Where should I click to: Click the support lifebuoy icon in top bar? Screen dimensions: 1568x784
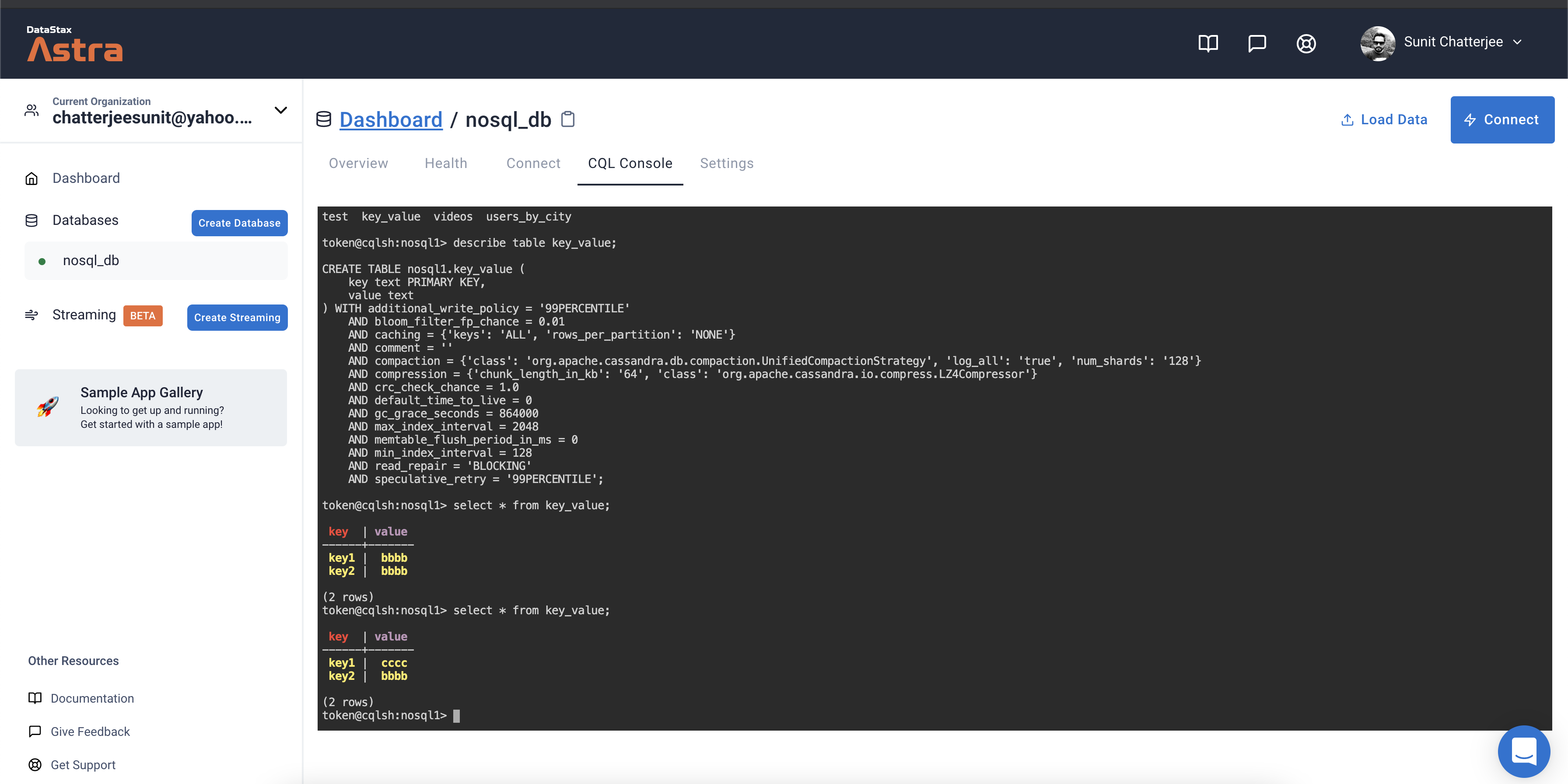pyautogui.click(x=1305, y=42)
